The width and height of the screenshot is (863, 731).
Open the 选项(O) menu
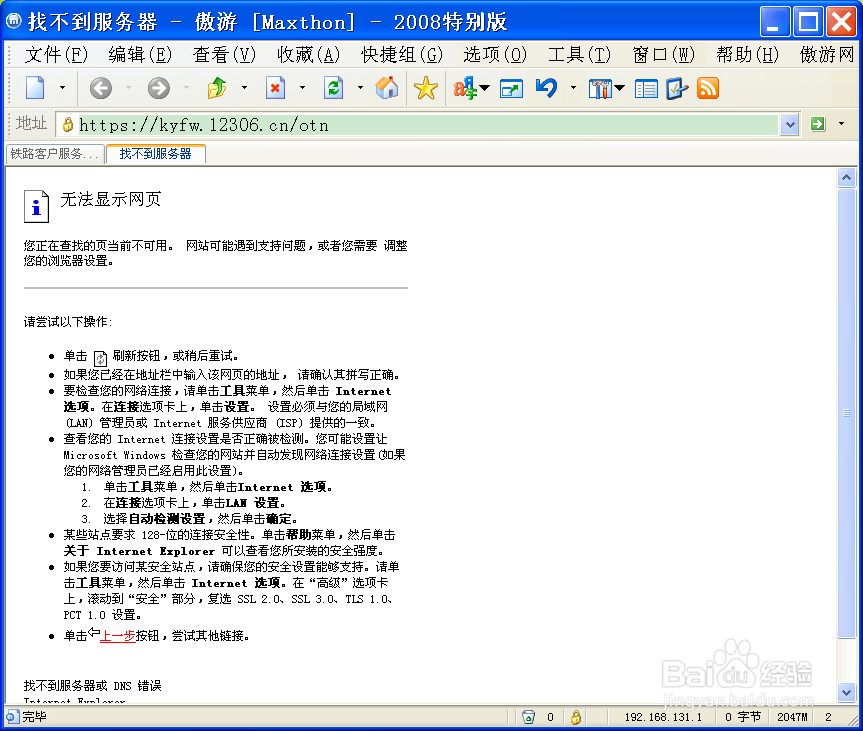point(495,54)
